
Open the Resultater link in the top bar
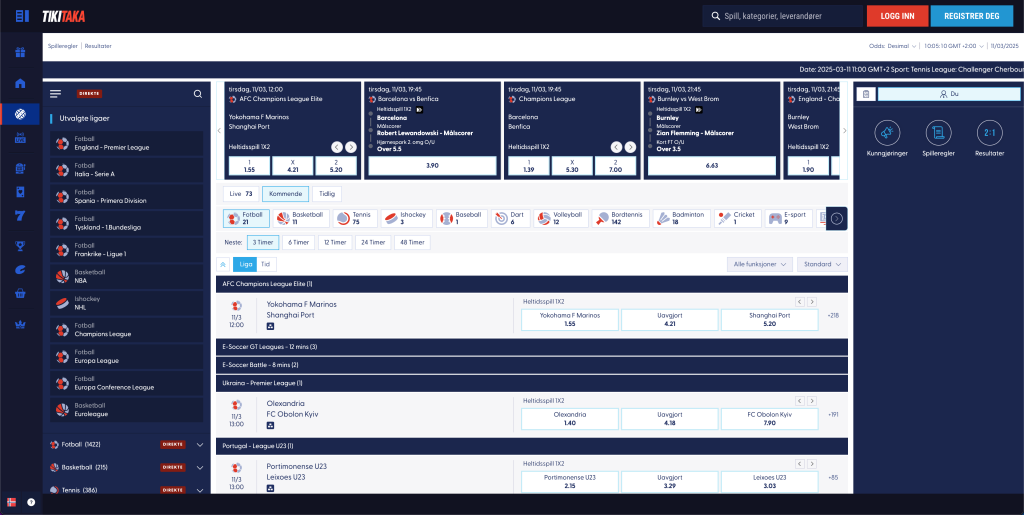tap(98, 46)
